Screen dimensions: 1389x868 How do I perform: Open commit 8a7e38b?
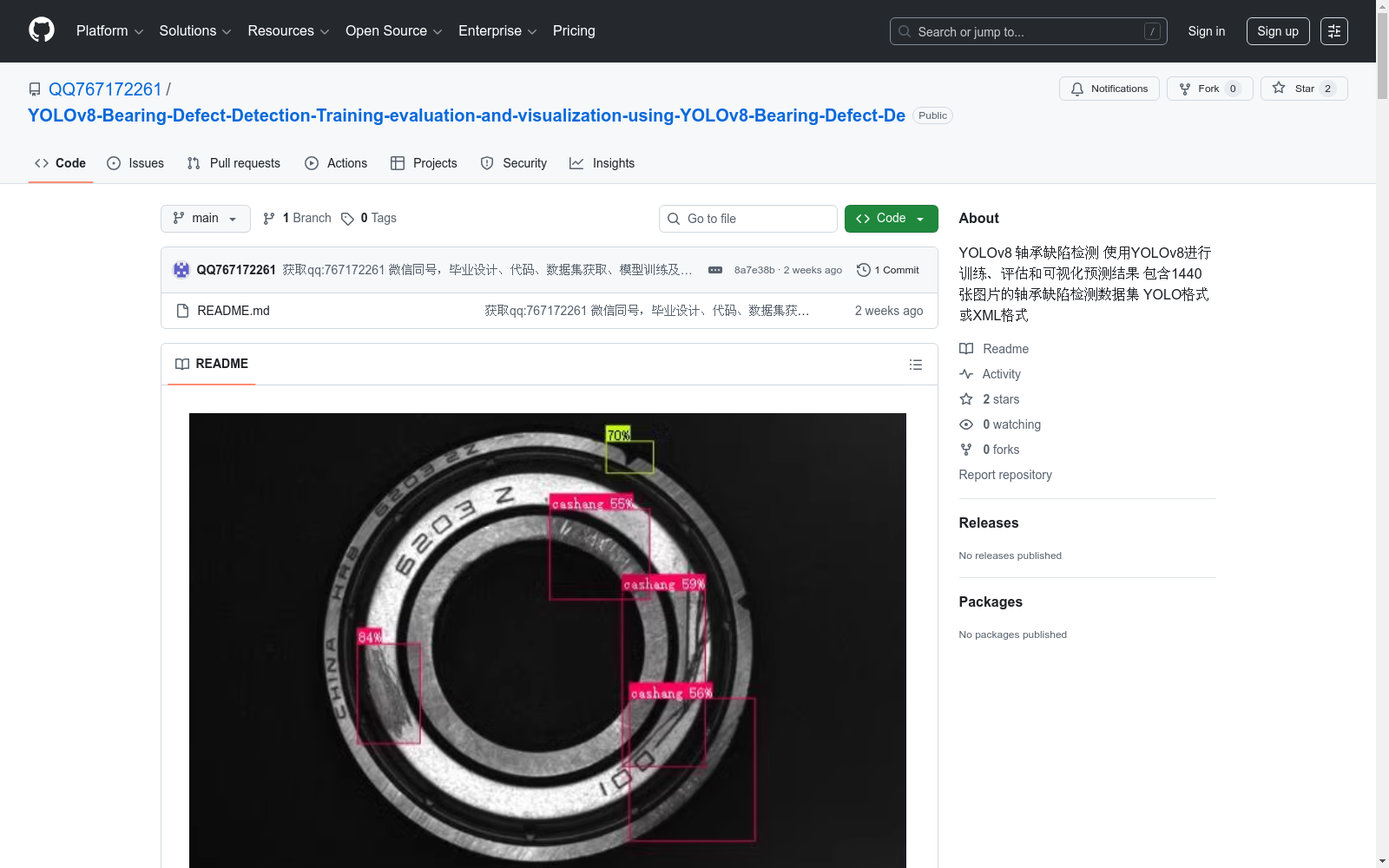pos(754,270)
